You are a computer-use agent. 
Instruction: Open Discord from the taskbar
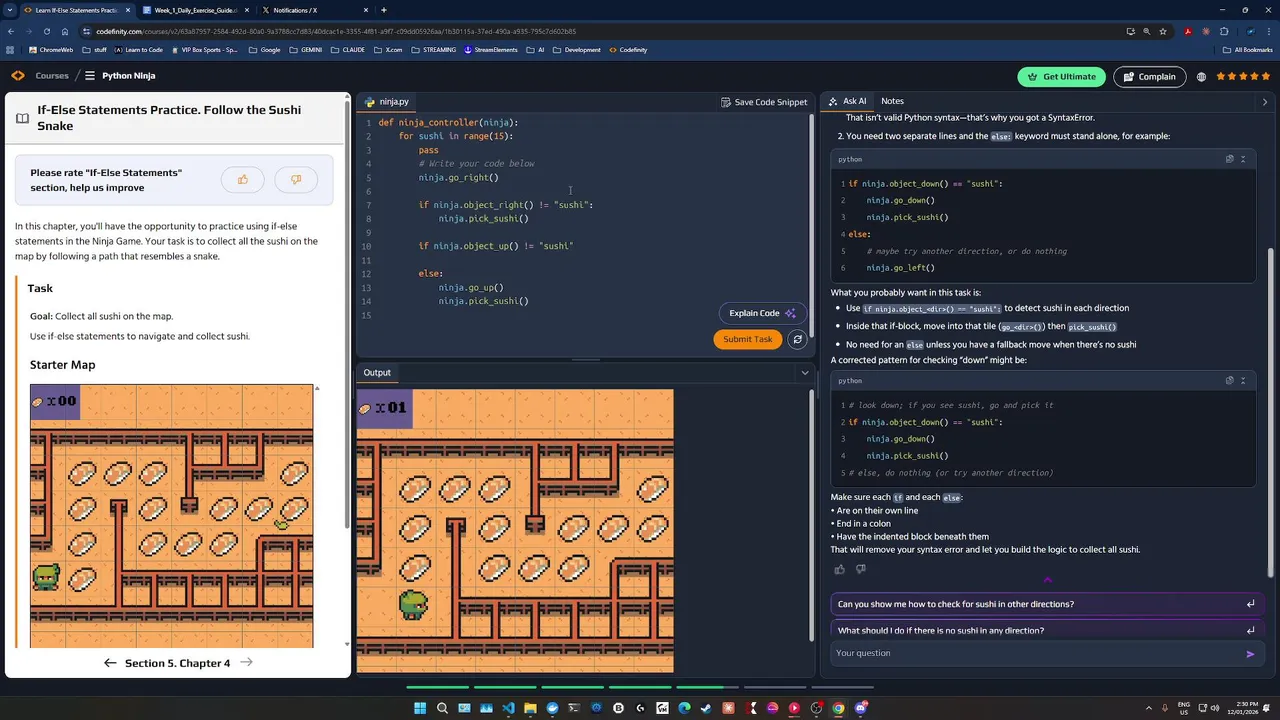coord(860,708)
